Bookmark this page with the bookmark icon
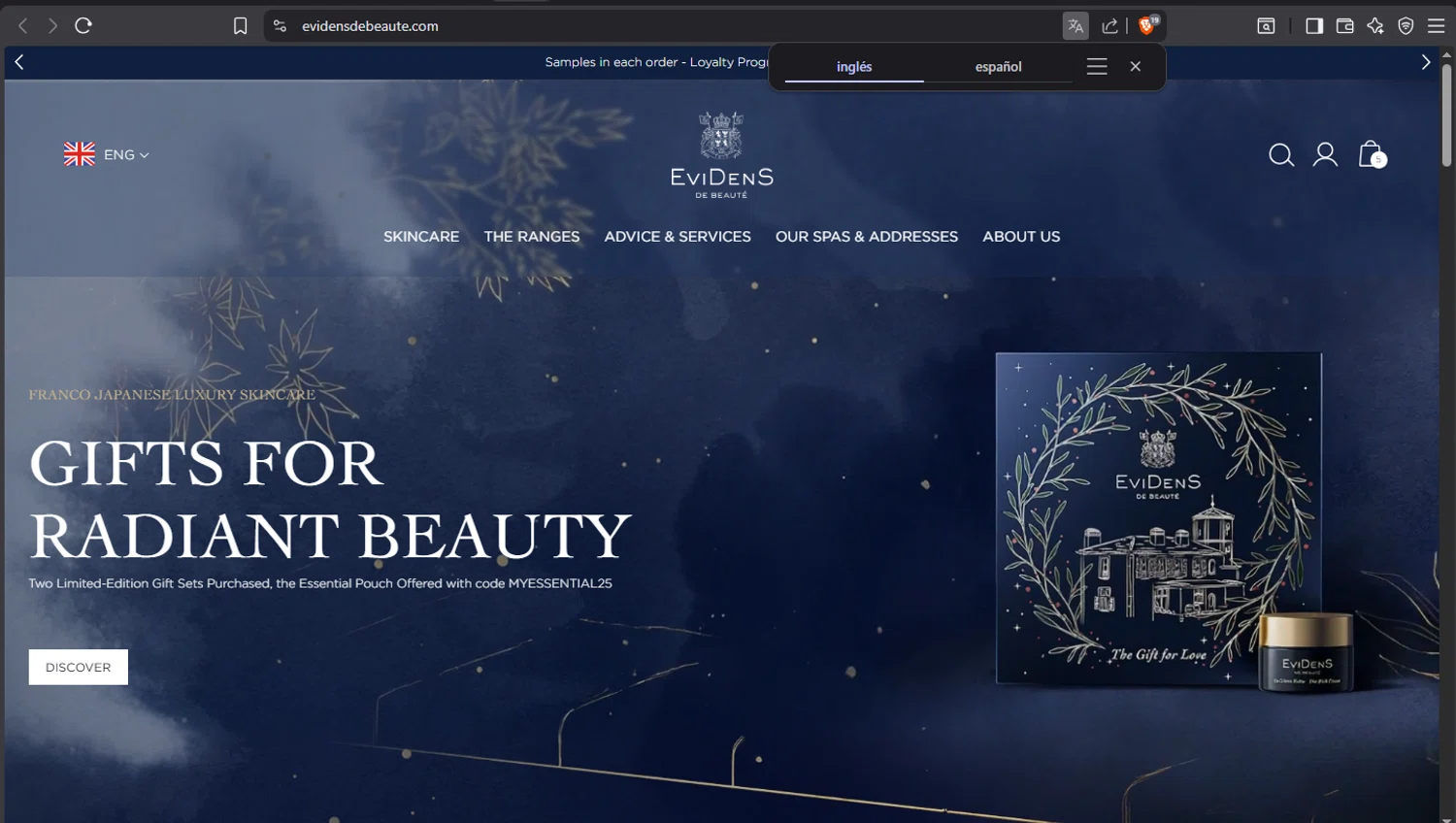The width and height of the screenshot is (1456, 823). (x=241, y=26)
